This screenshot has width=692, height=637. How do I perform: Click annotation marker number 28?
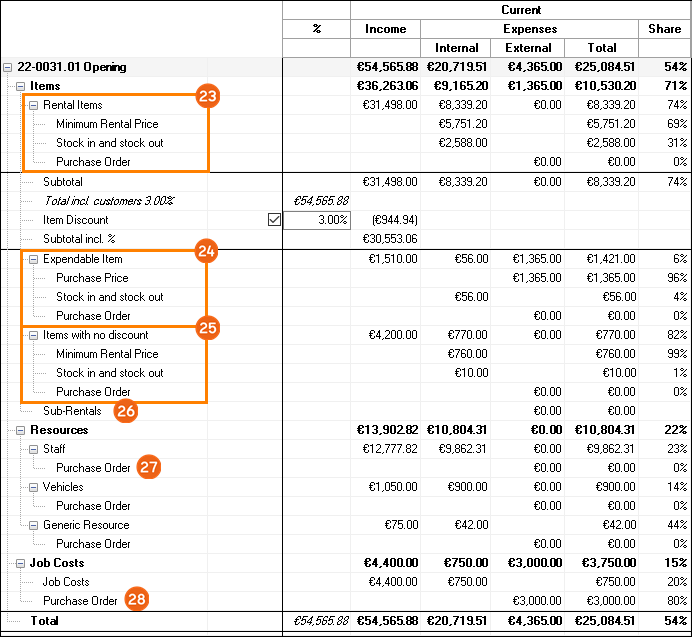[138, 600]
